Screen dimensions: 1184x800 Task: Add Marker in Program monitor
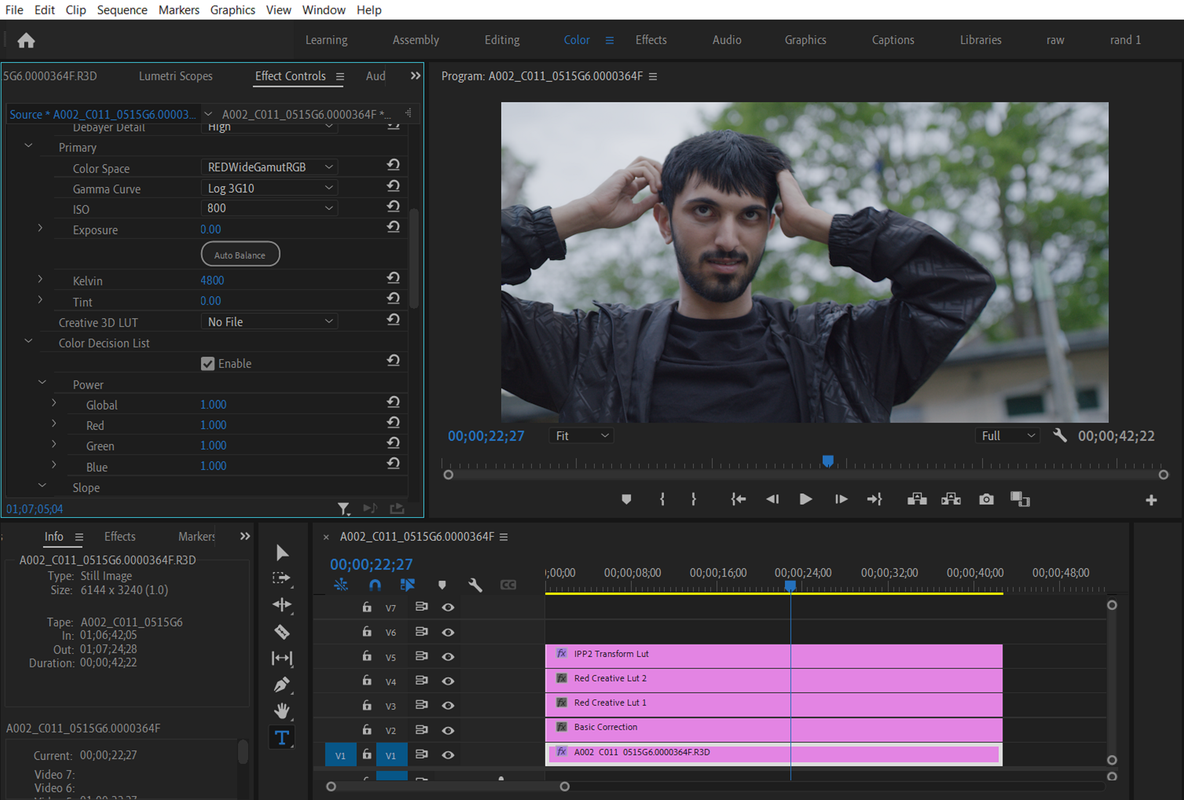click(x=626, y=499)
